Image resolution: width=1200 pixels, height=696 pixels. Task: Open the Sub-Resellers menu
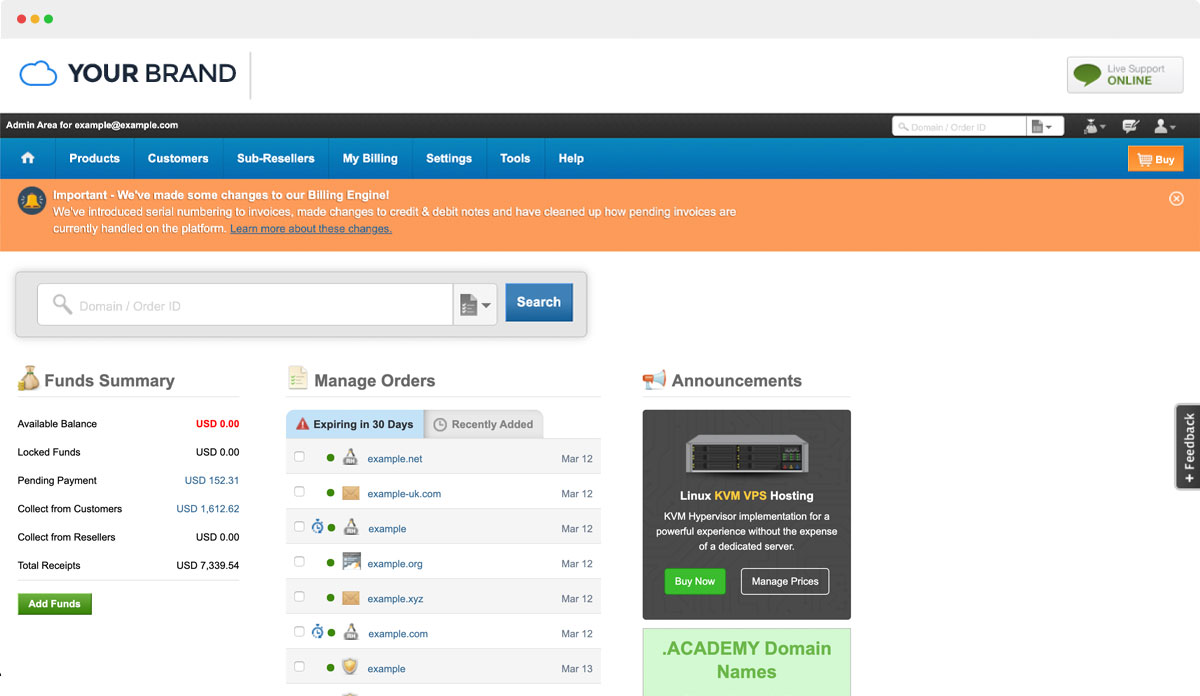tap(276, 158)
